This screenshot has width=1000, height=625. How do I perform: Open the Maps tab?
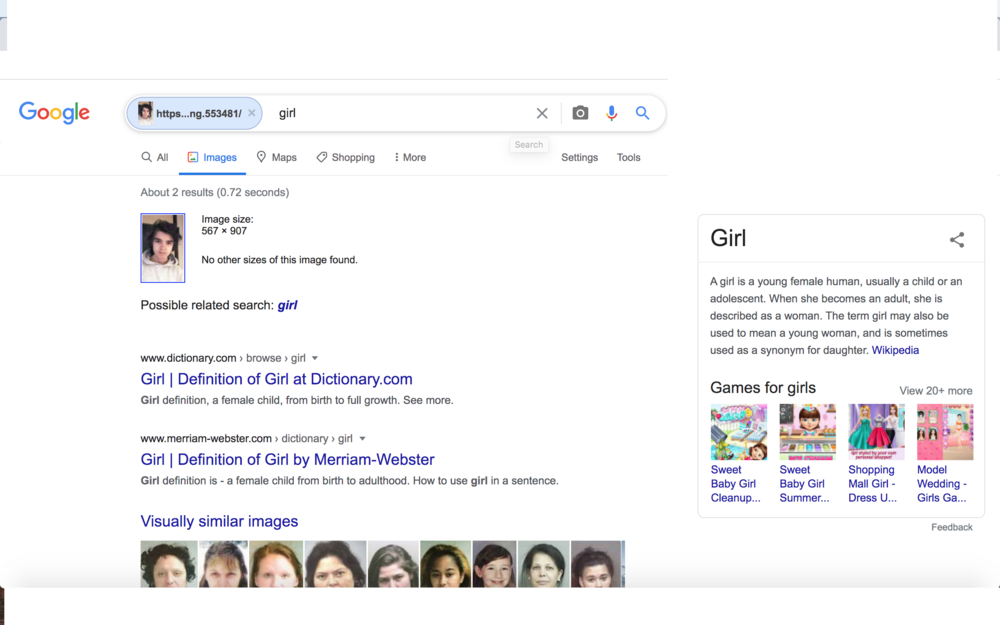(276, 158)
